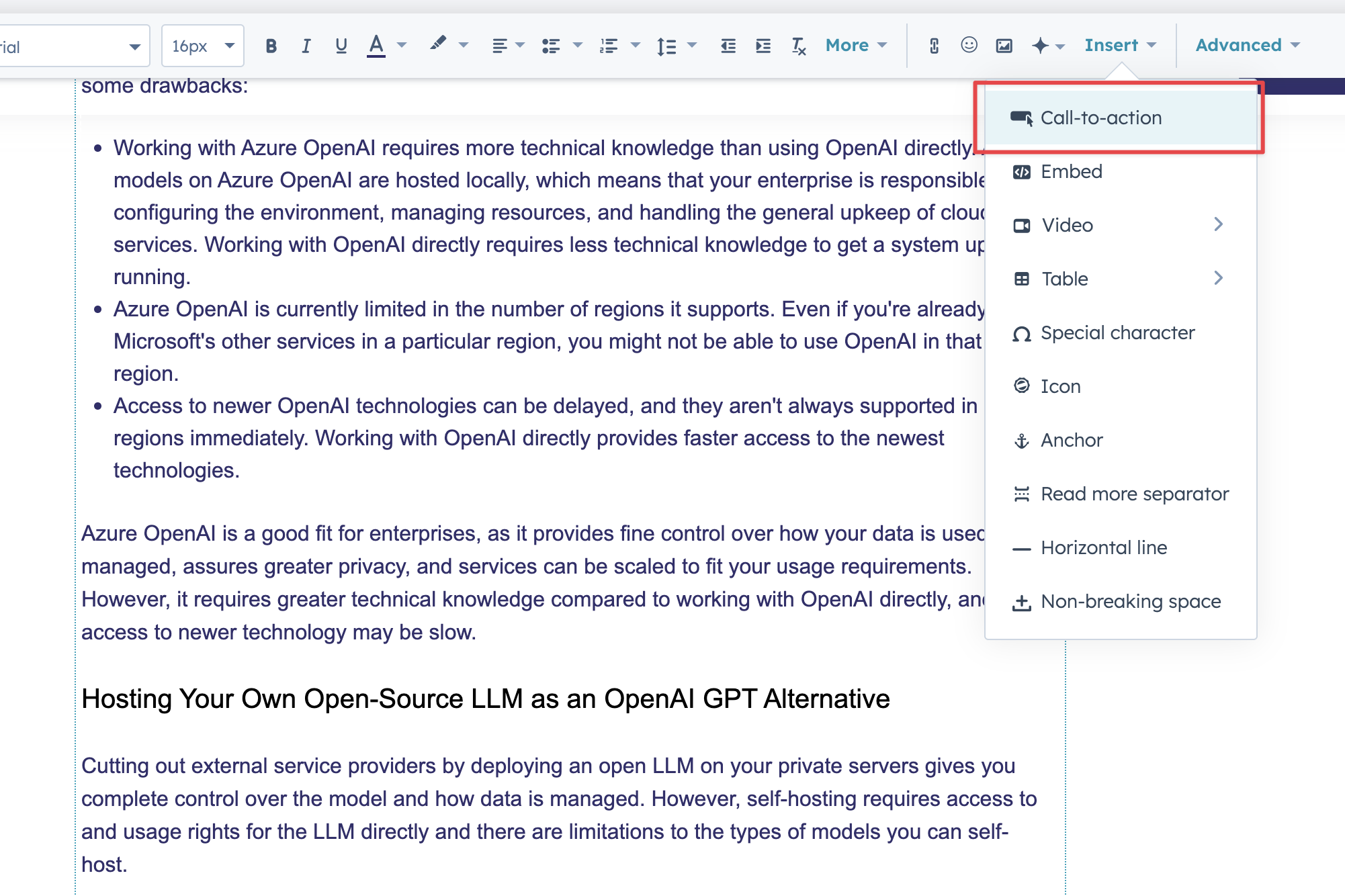Insert a link with link icon

coord(934,46)
